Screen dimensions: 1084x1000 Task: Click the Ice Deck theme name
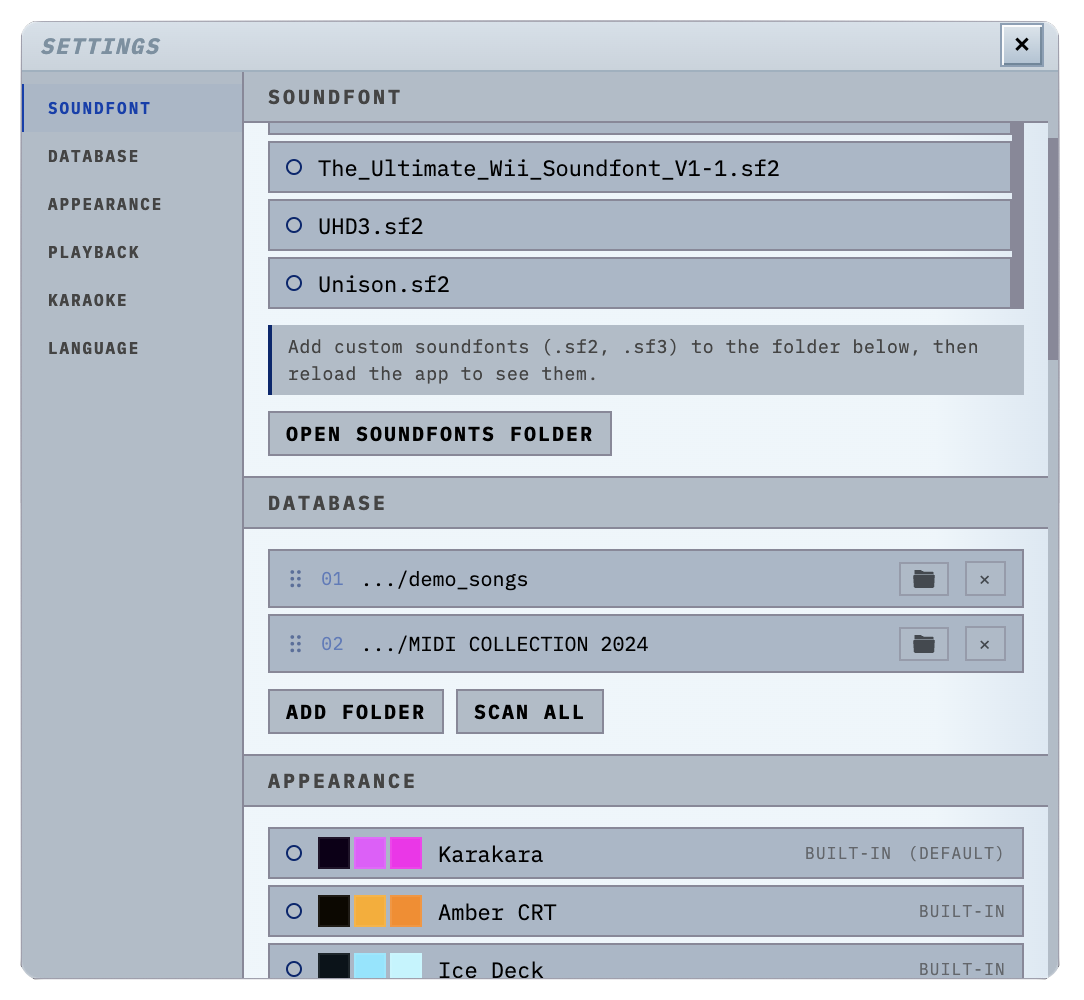pyautogui.click(x=491, y=969)
